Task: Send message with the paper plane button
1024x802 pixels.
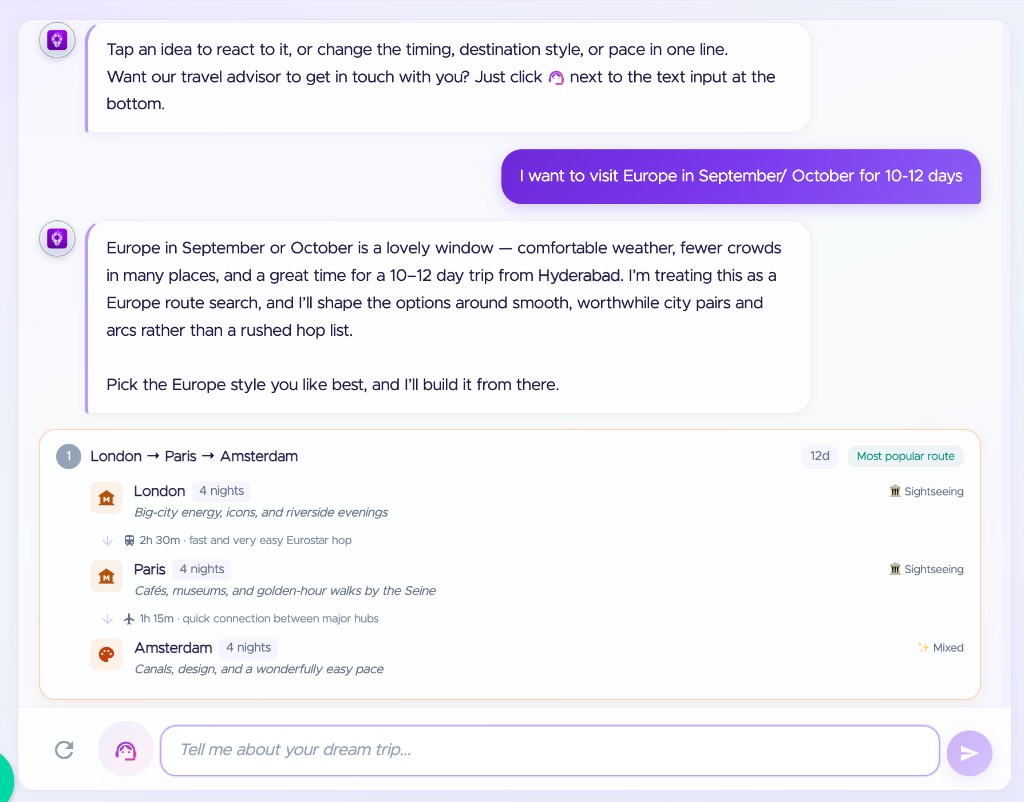Action: tap(969, 753)
